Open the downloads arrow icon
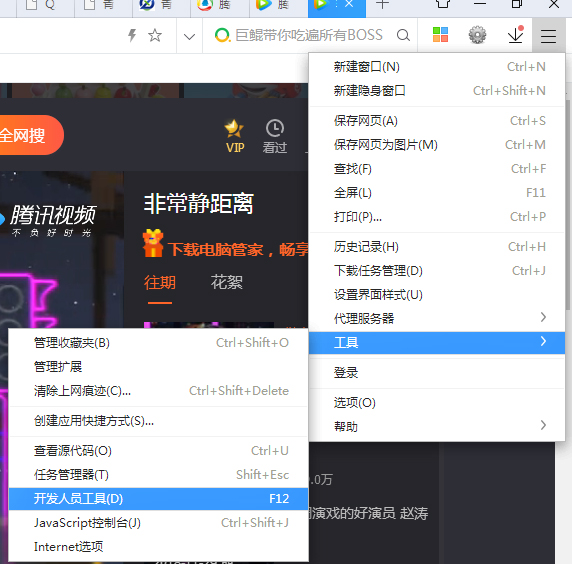The height and width of the screenshot is (564, 572). (515, 35)
